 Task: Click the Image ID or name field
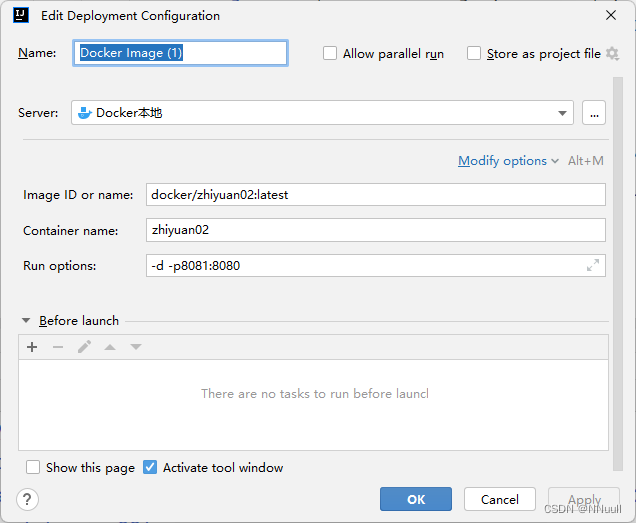coord(376,195)
